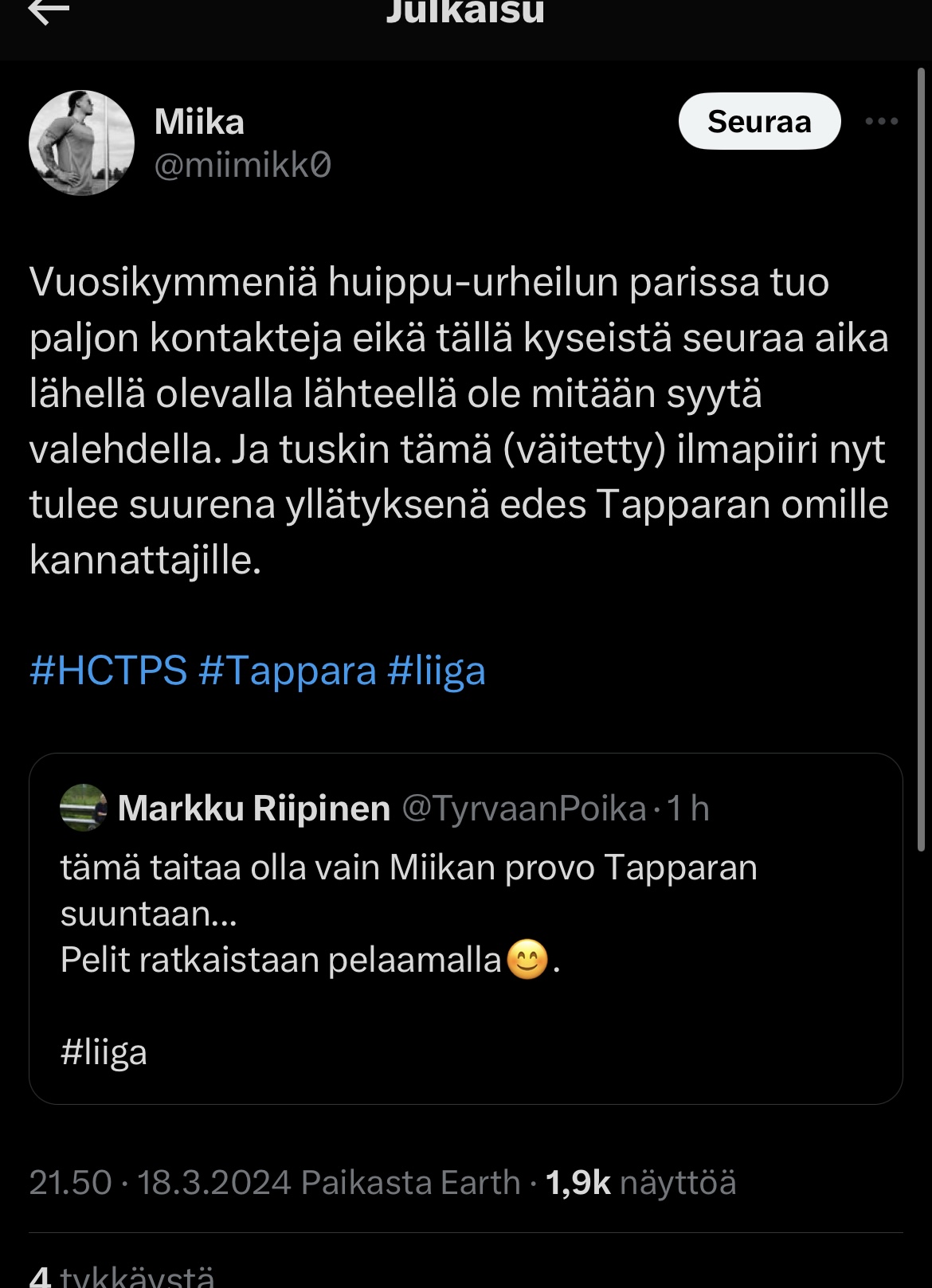Image resolution: width=932 pixels, height=1288 pixels.
Task: Open the #Tappara hashtag
Action: point(287,670)
